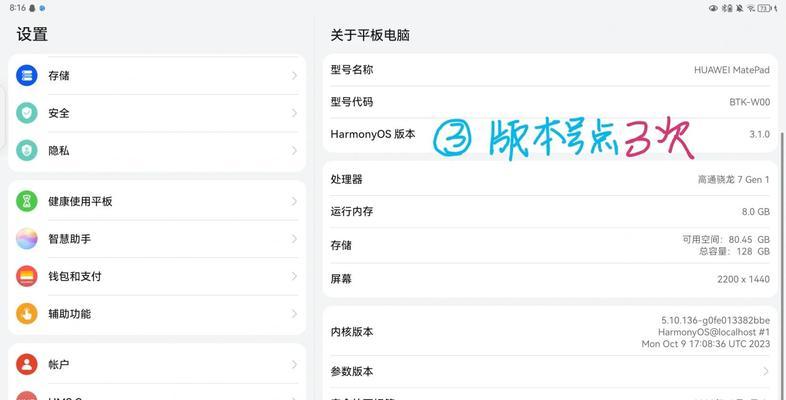786x400 pixels.
Task: Tap the 健康使用平板 hourglass icon
Action: 27,201
